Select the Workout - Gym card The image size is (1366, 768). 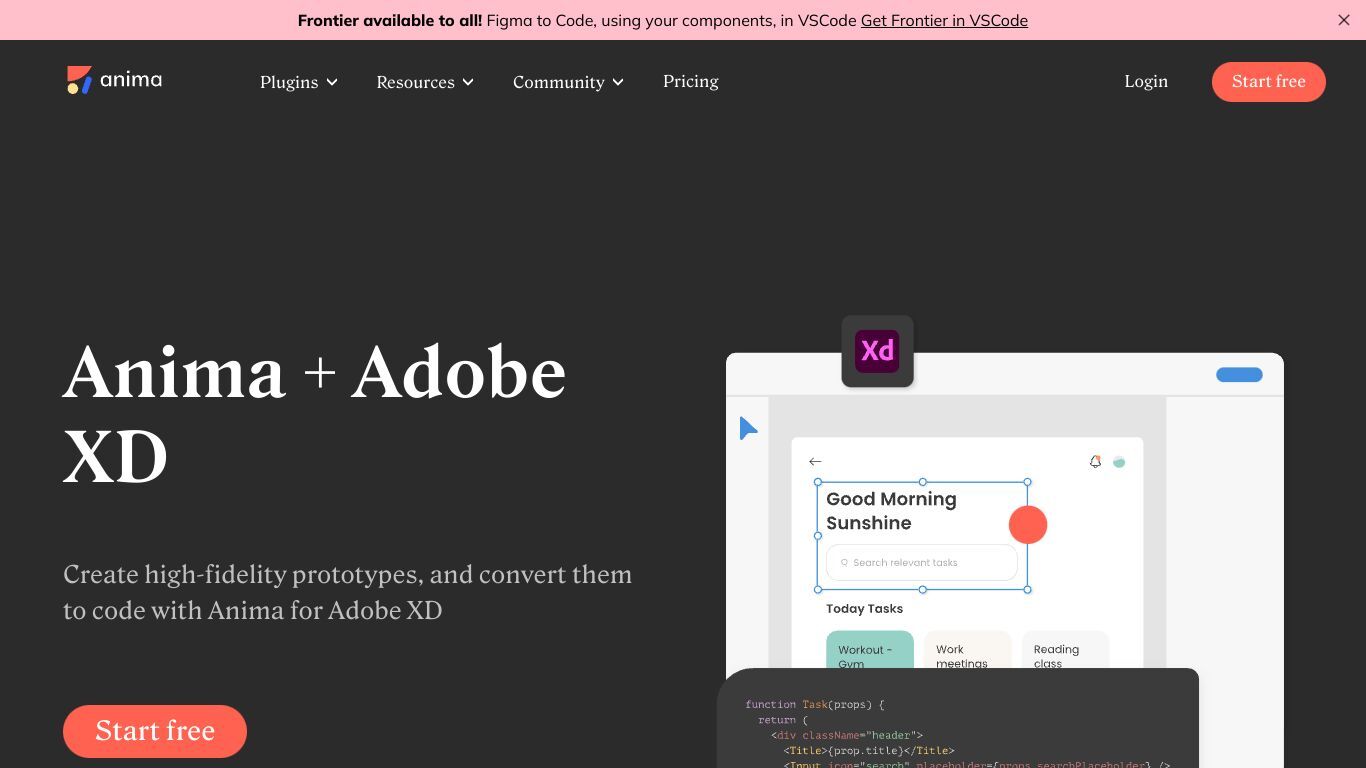point(870,650)
